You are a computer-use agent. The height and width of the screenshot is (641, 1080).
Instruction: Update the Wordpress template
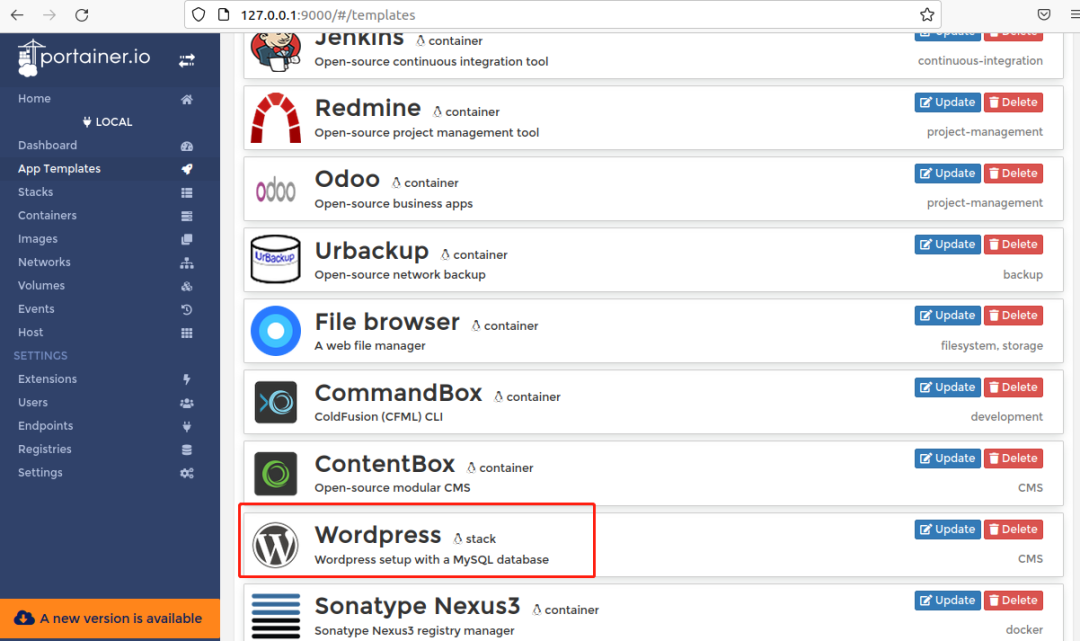pos(947,529)
